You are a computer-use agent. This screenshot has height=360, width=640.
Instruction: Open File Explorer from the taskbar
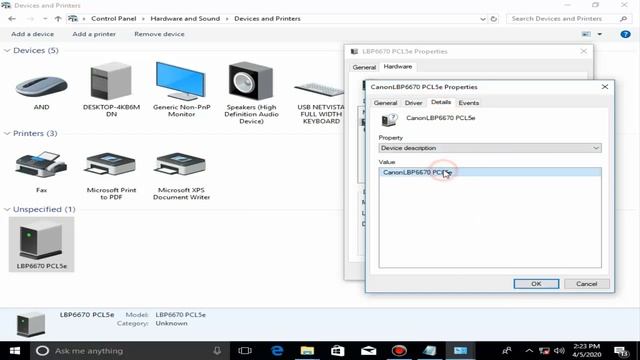pos(307,351)
